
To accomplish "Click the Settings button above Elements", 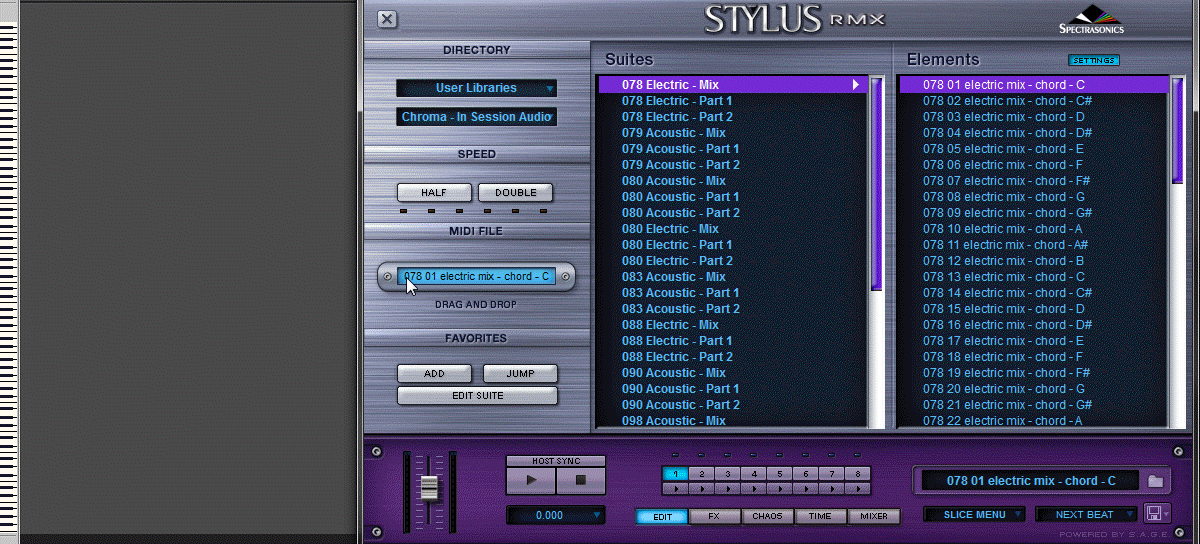I will pyautogui.click(x=1094, y=60).
